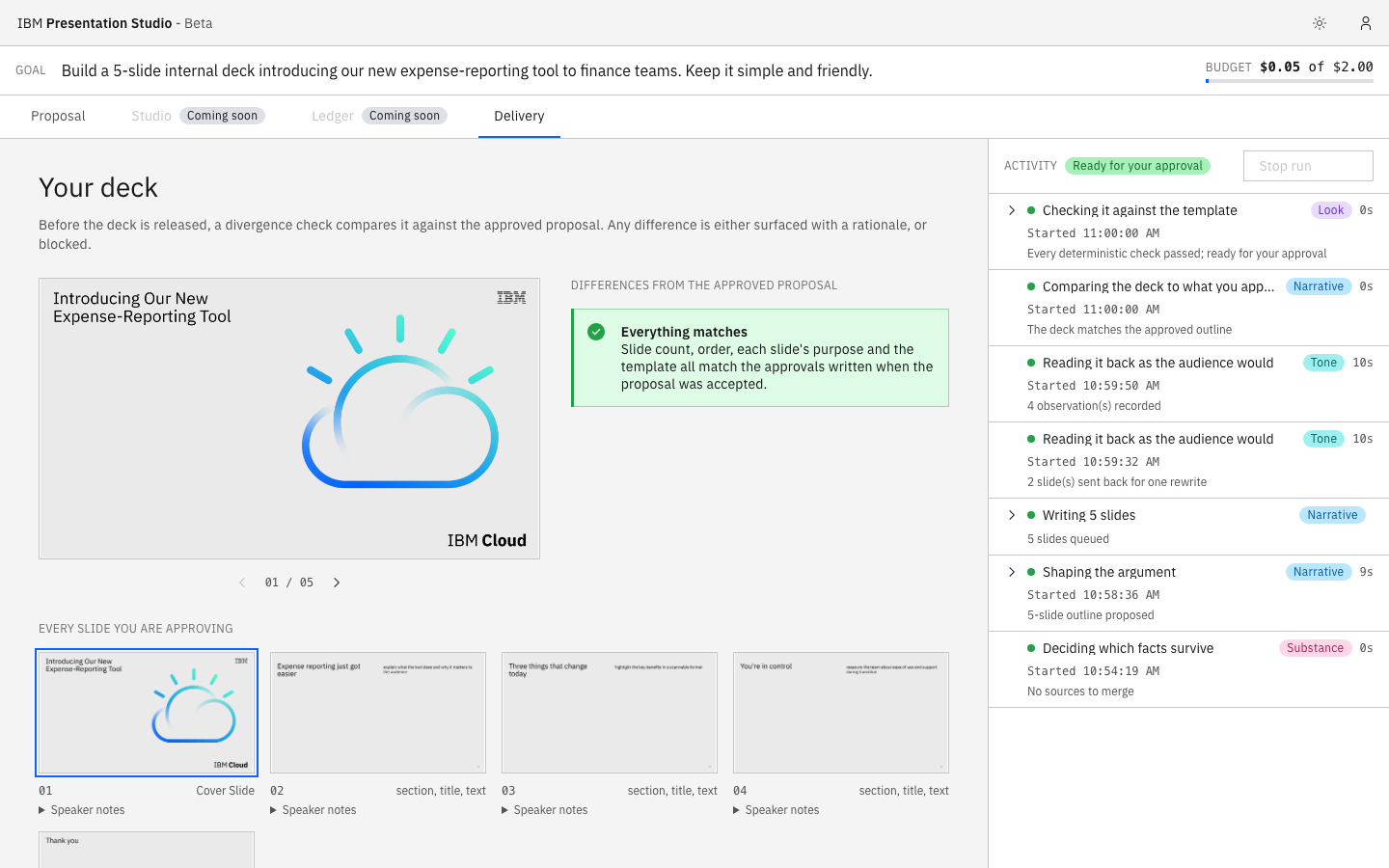The height and width of the screenshot is (868, 1389).
Task: Click 'Deciding which facts survive' activity title
Action: (1128, 648)
